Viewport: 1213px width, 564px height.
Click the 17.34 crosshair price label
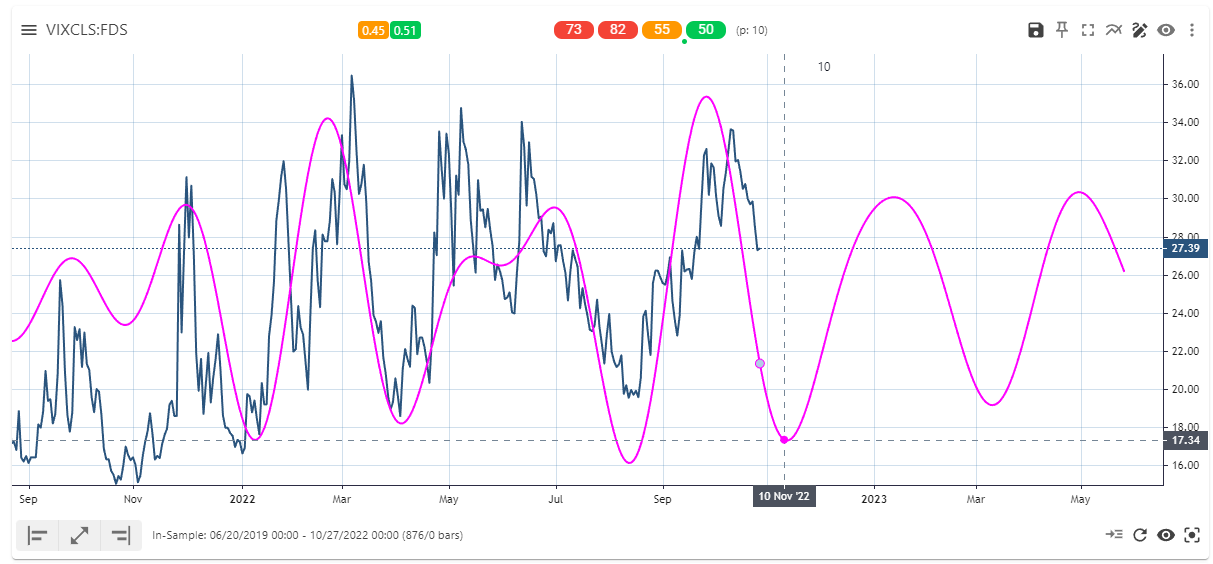click(x=1186, y=440)
